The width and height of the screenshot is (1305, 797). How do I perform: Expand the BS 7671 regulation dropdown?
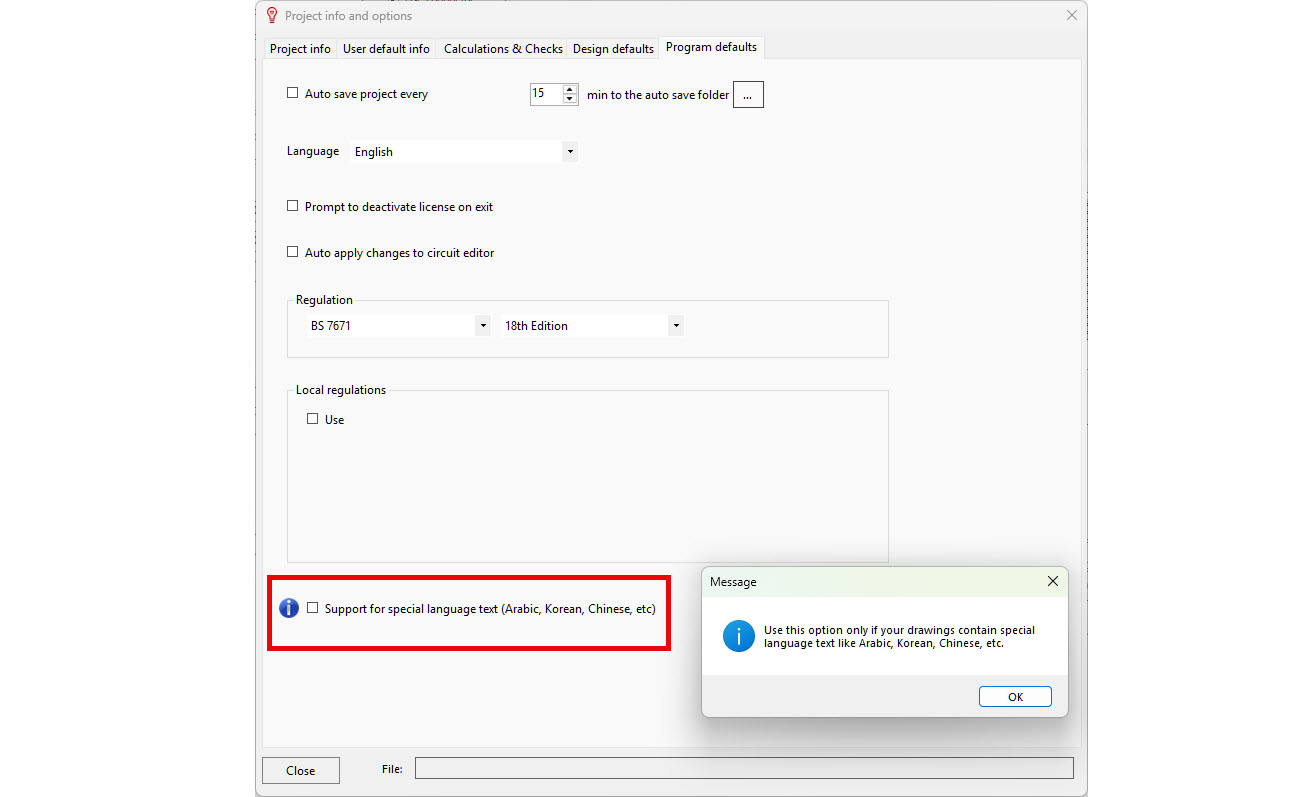pyautogui.click(x=483, y=326)
